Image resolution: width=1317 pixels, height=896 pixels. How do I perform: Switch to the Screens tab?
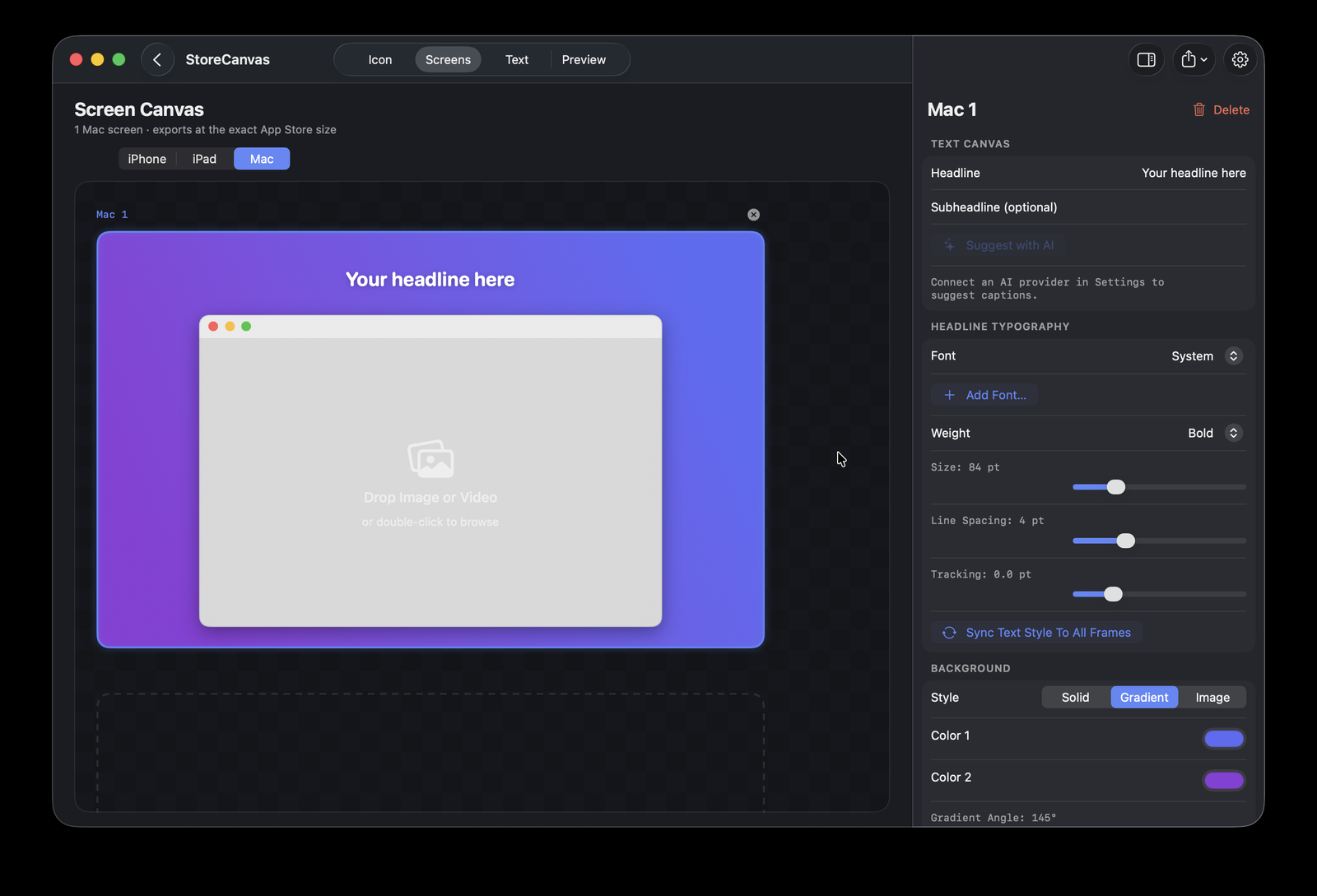point(448,59)
